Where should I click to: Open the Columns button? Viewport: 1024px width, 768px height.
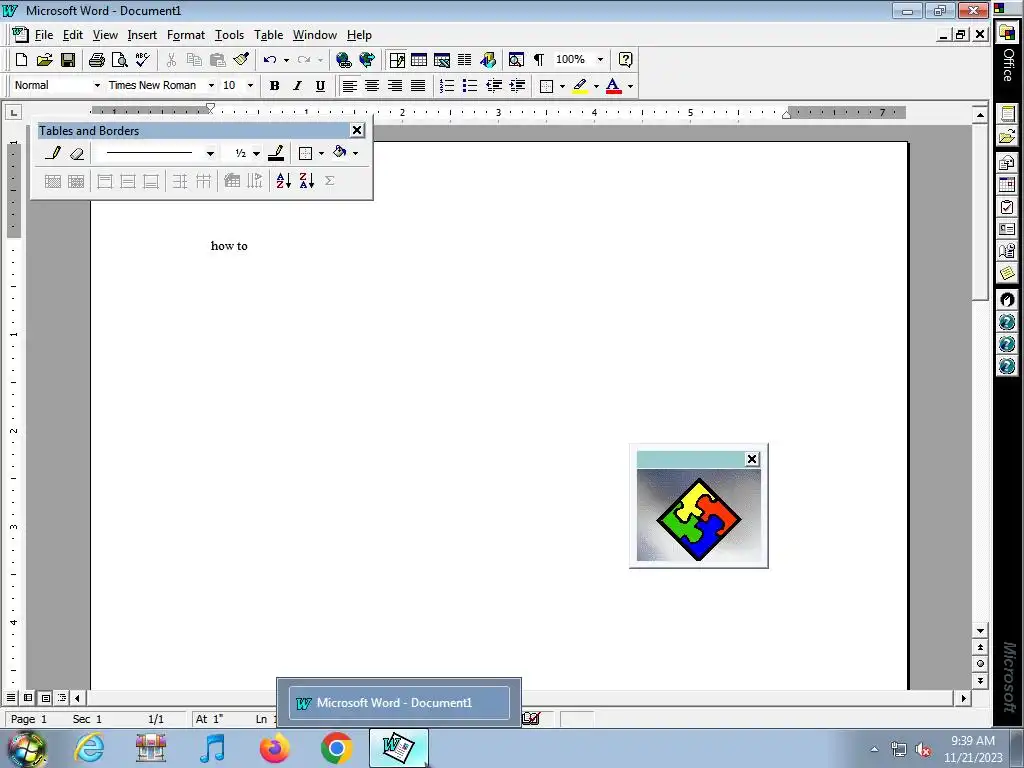464,60
